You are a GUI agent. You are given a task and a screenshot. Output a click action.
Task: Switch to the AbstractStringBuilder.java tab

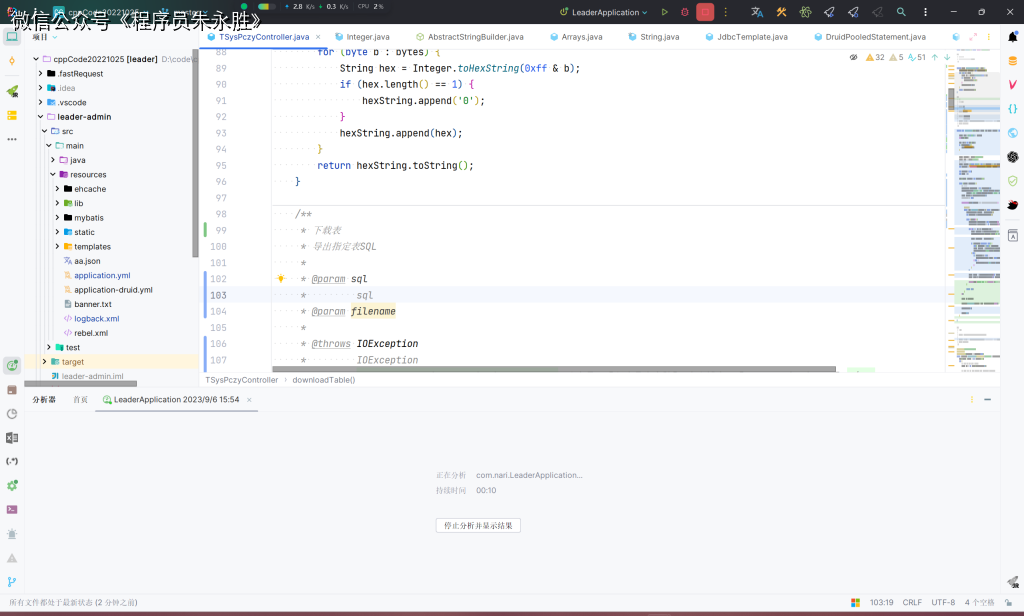(x=470, y=37)
